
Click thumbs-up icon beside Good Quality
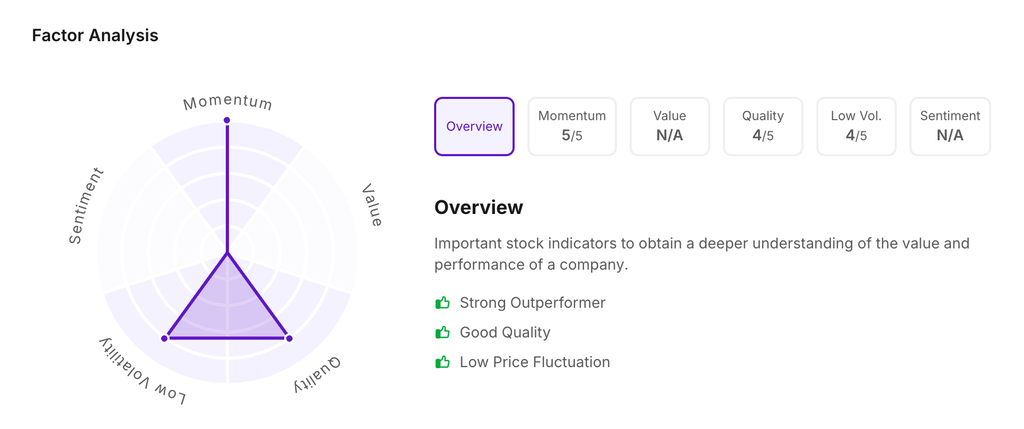coord(442,332)
